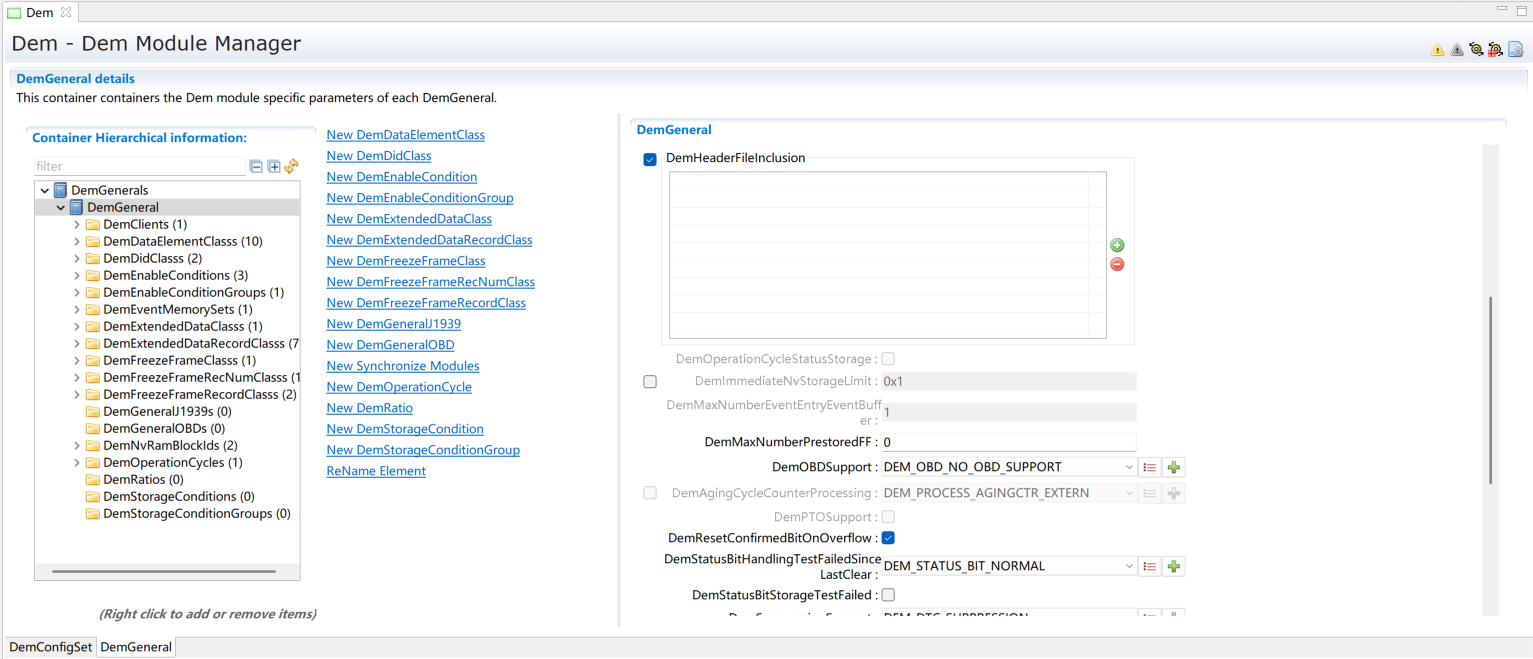Click red remove icon beside header inclusion list
This screenshot has height=659, width=1533.
click(1117, 264)
